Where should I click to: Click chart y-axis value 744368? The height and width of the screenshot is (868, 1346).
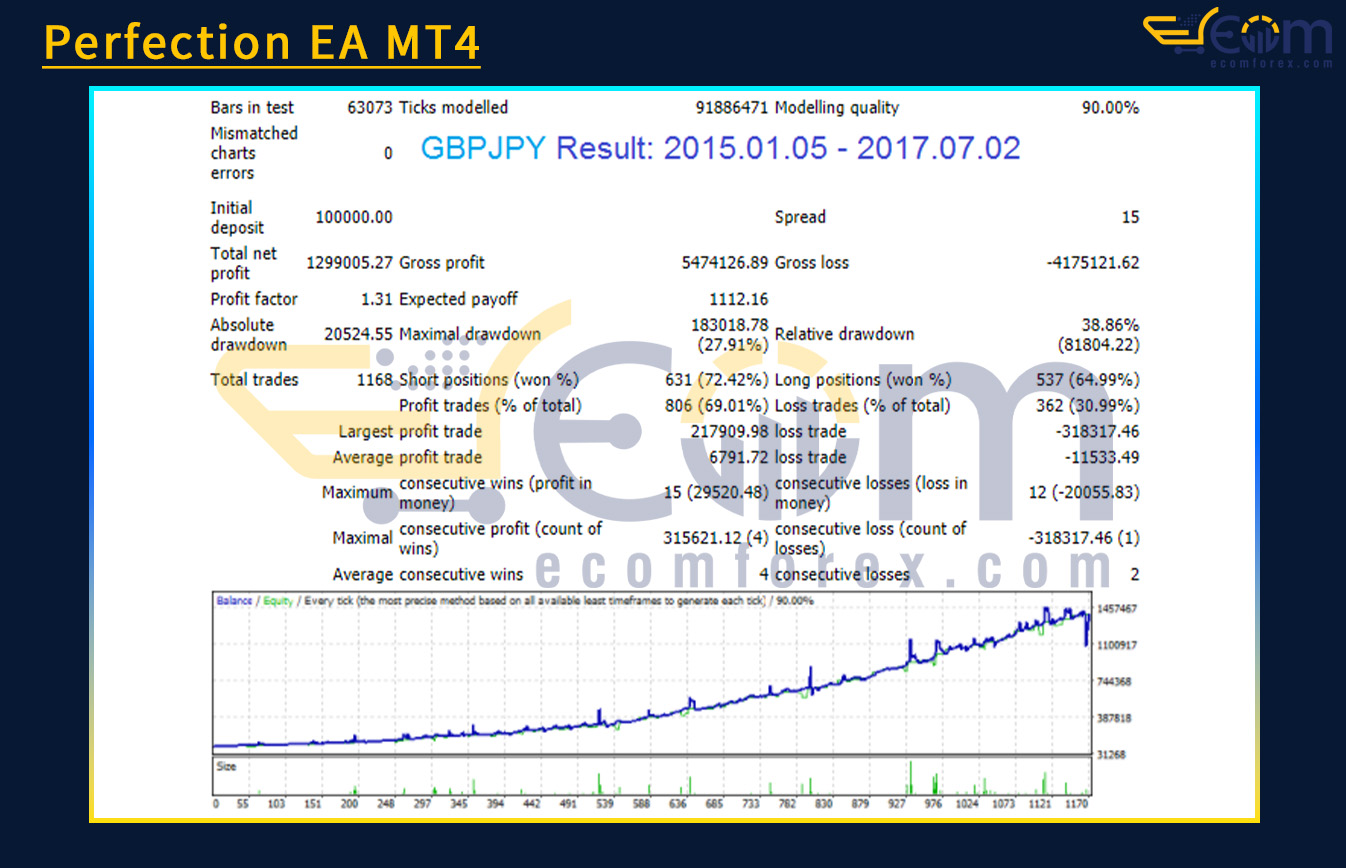1116,682
